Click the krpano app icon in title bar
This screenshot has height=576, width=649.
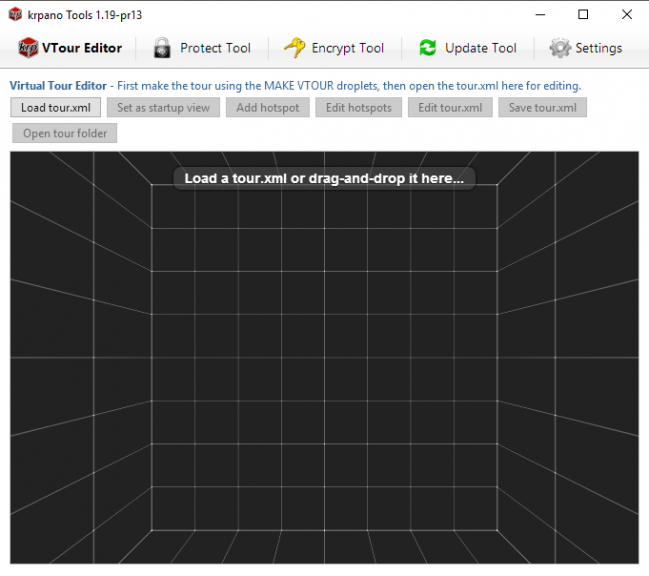15,14
